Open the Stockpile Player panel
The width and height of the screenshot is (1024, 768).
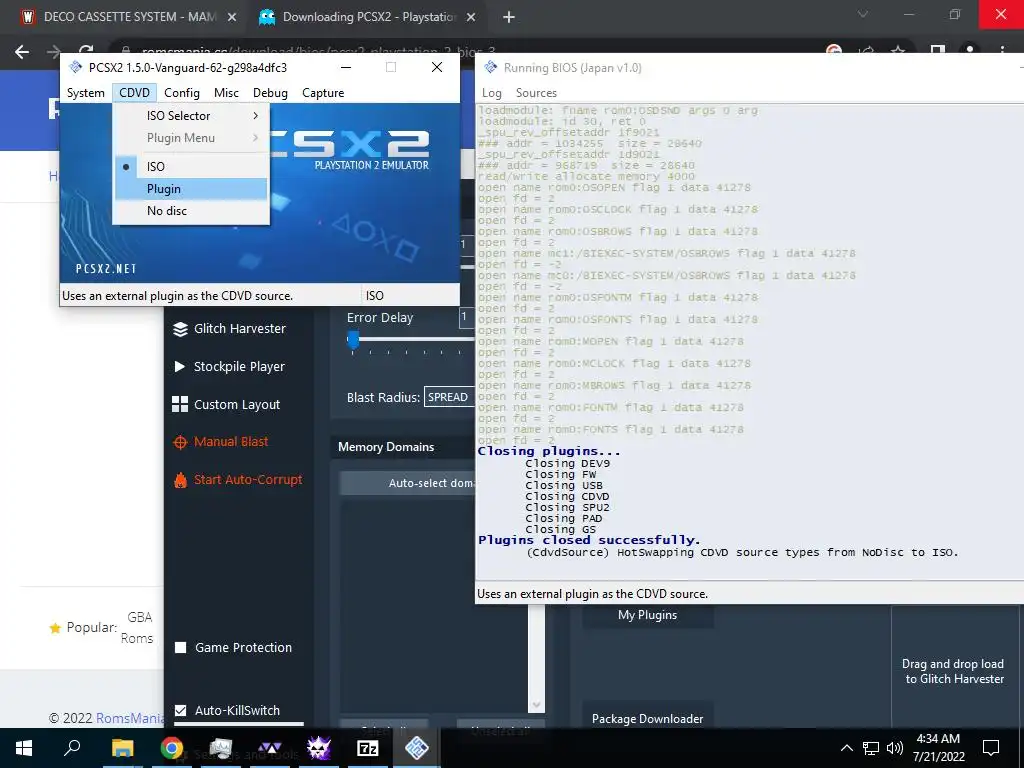pos(239,366)
